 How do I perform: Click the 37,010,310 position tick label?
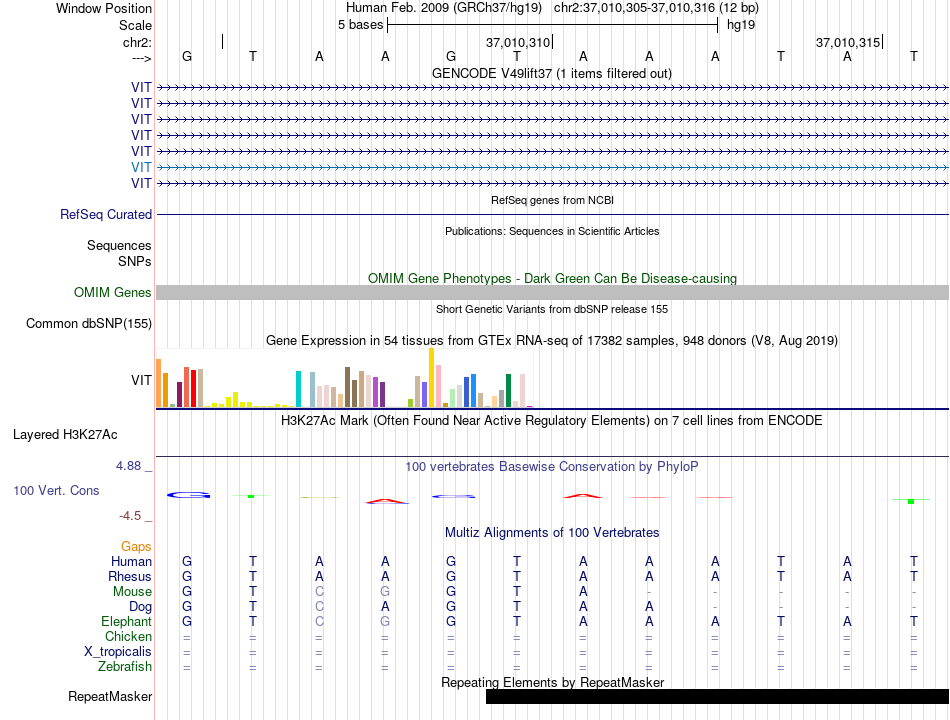click(517, 42)
